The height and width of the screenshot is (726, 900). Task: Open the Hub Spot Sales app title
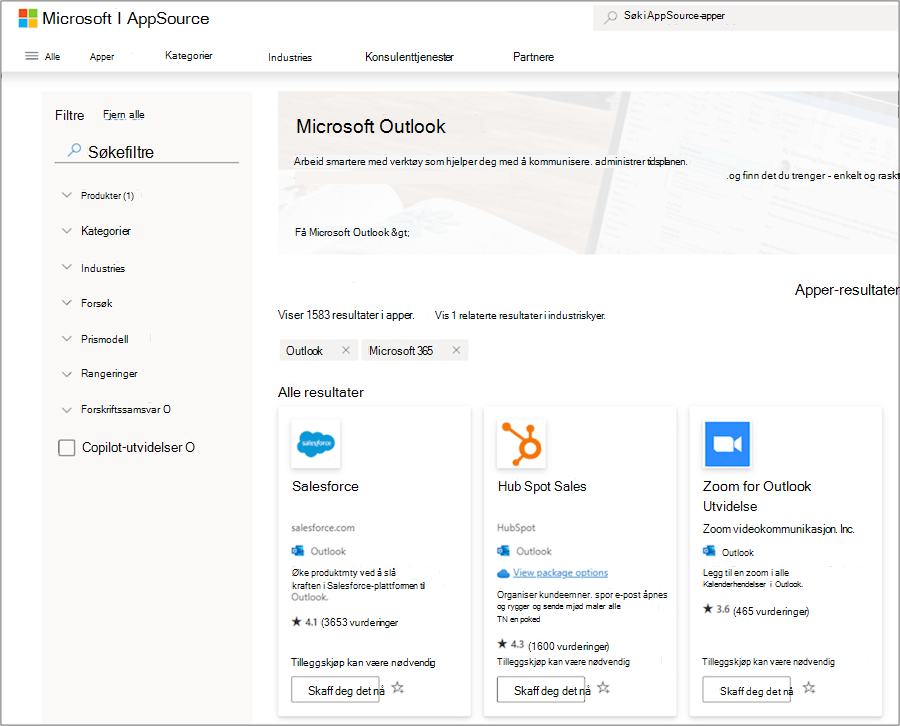542,486
